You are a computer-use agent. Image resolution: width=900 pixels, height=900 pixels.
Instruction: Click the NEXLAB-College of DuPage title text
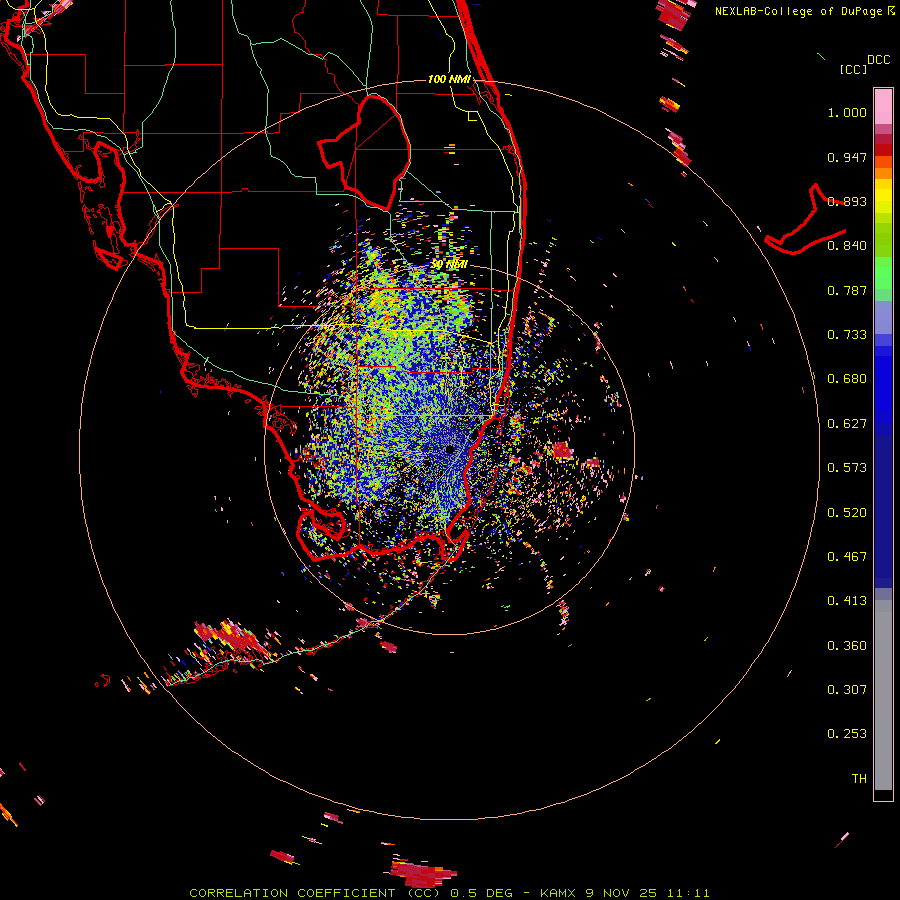coord(798,11)
